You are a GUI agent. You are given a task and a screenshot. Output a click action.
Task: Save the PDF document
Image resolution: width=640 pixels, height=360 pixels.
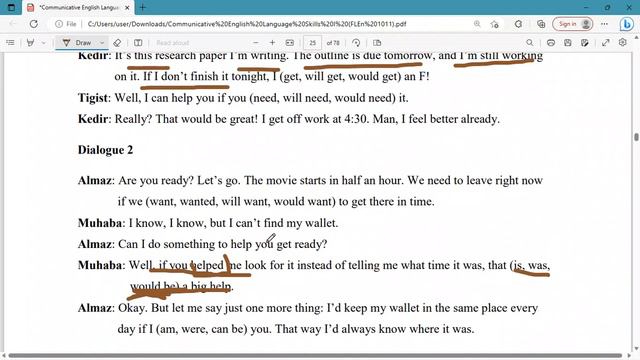[567, 42]
